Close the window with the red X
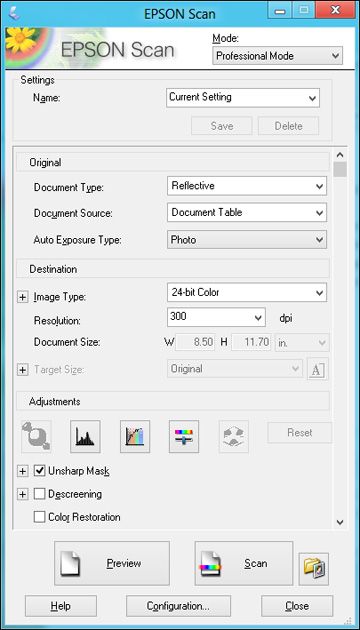 [x=334, y=11]
